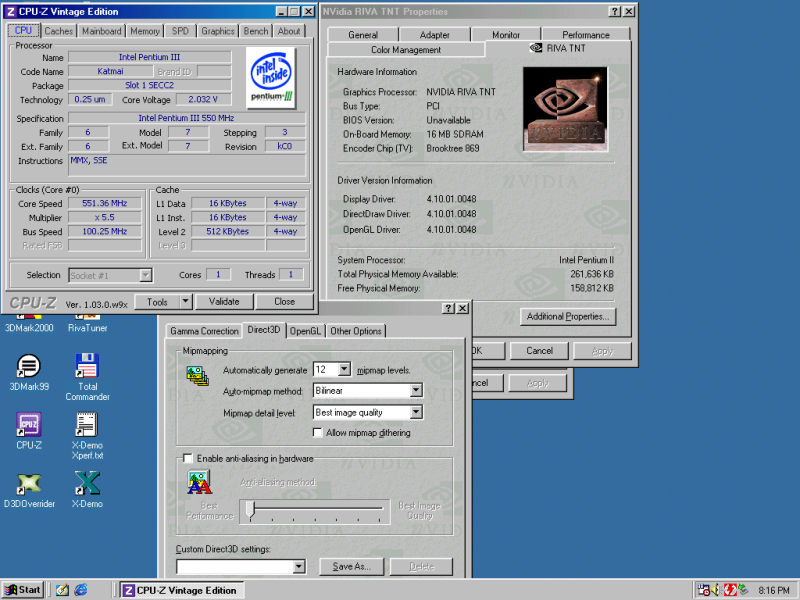Click the Mipmapping pictures icon

click(x=197, y=376)
